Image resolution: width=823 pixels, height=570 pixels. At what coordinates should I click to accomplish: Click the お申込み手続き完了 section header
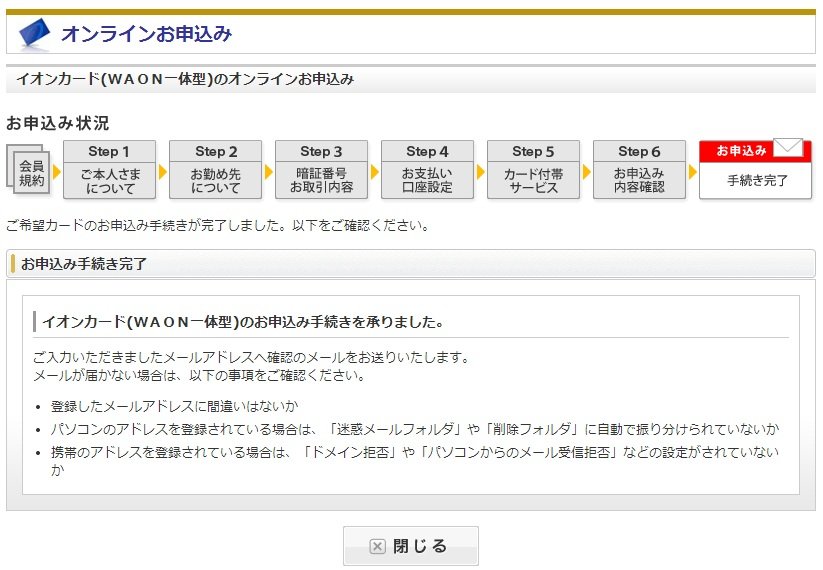(x=410, y=263)
